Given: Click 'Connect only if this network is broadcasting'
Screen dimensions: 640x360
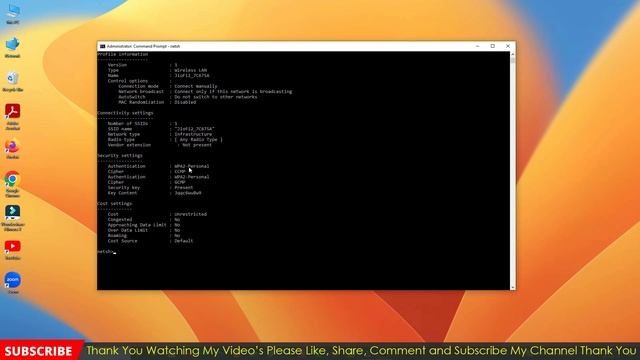Looking at the screenshot, I should click(x=233, y=91).
